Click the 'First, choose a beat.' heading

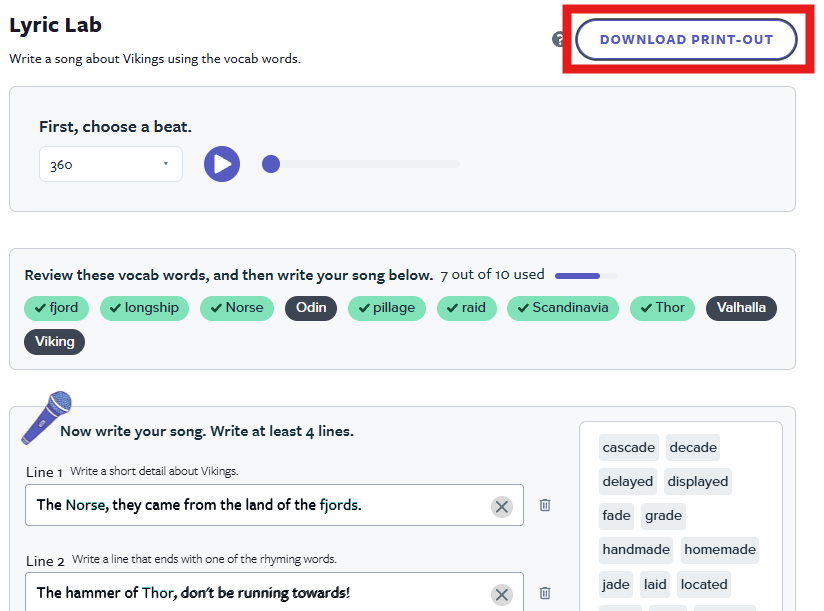[x=115, y=127]
